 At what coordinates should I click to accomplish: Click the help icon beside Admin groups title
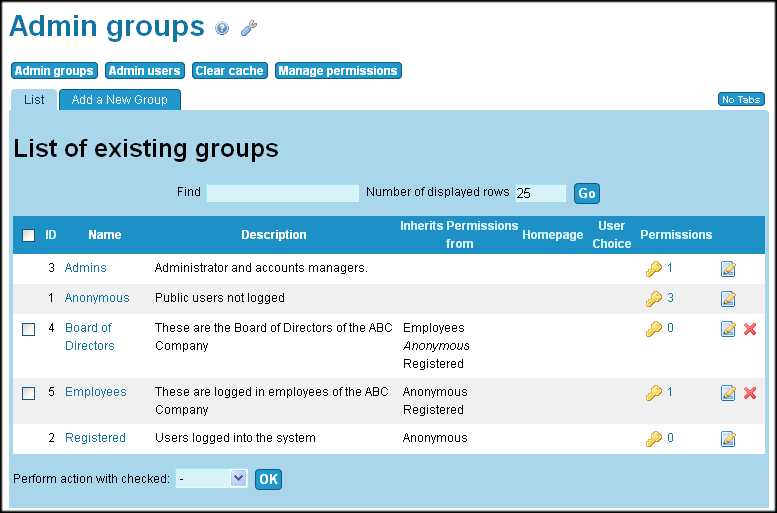(222, 29)
